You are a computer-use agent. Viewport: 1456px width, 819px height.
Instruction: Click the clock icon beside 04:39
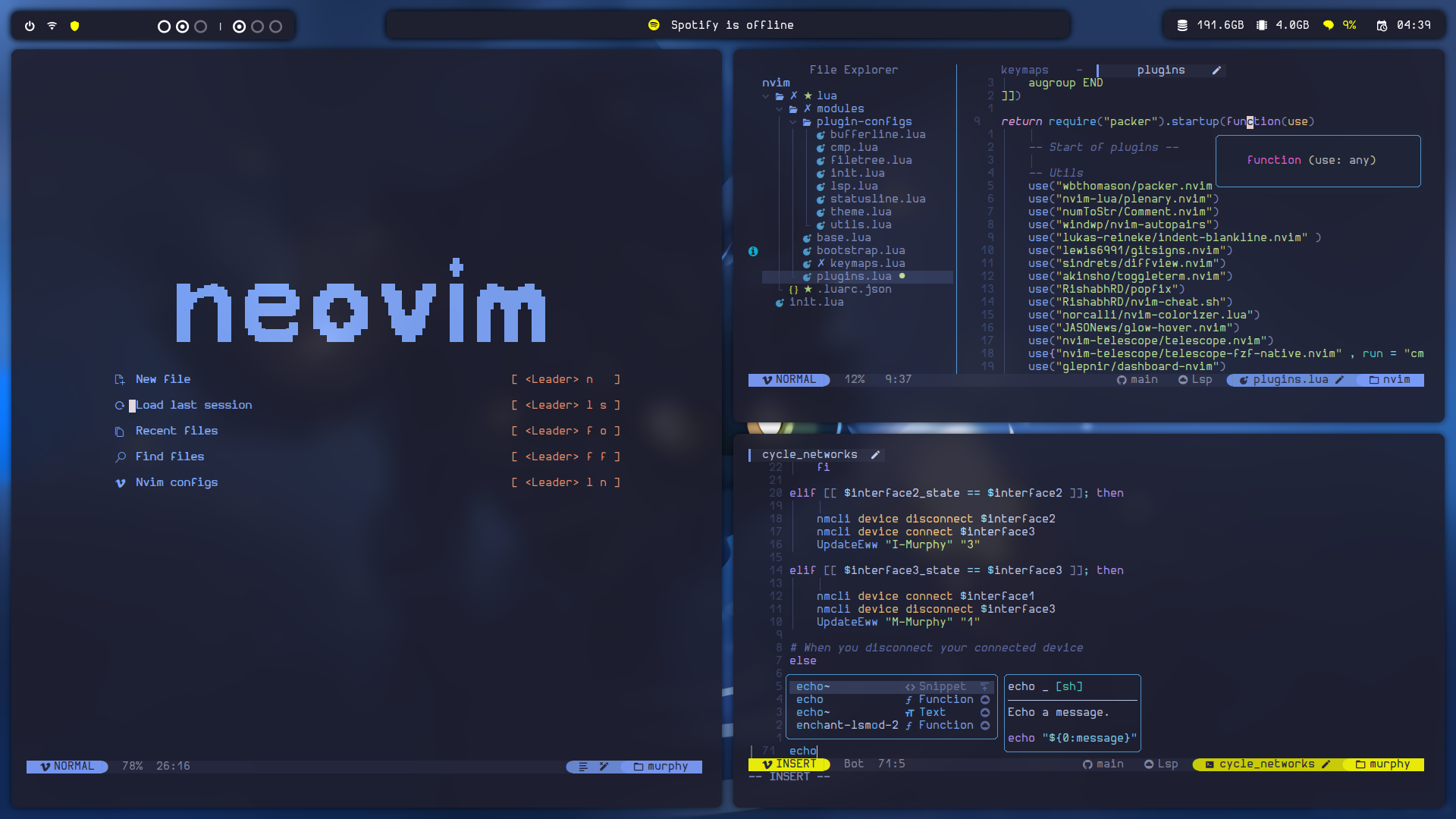1382,25
